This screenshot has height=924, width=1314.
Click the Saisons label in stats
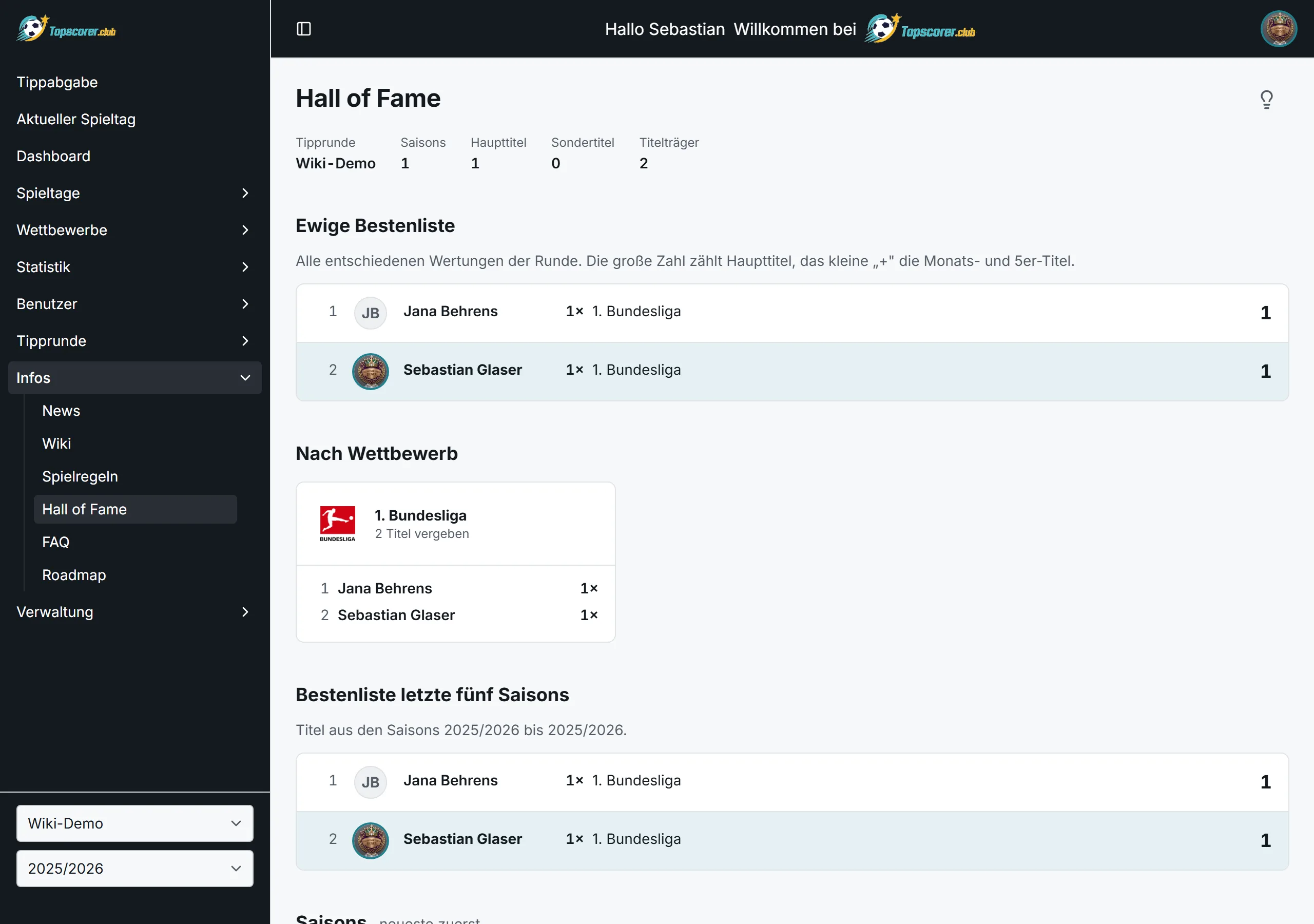(423, 143)
